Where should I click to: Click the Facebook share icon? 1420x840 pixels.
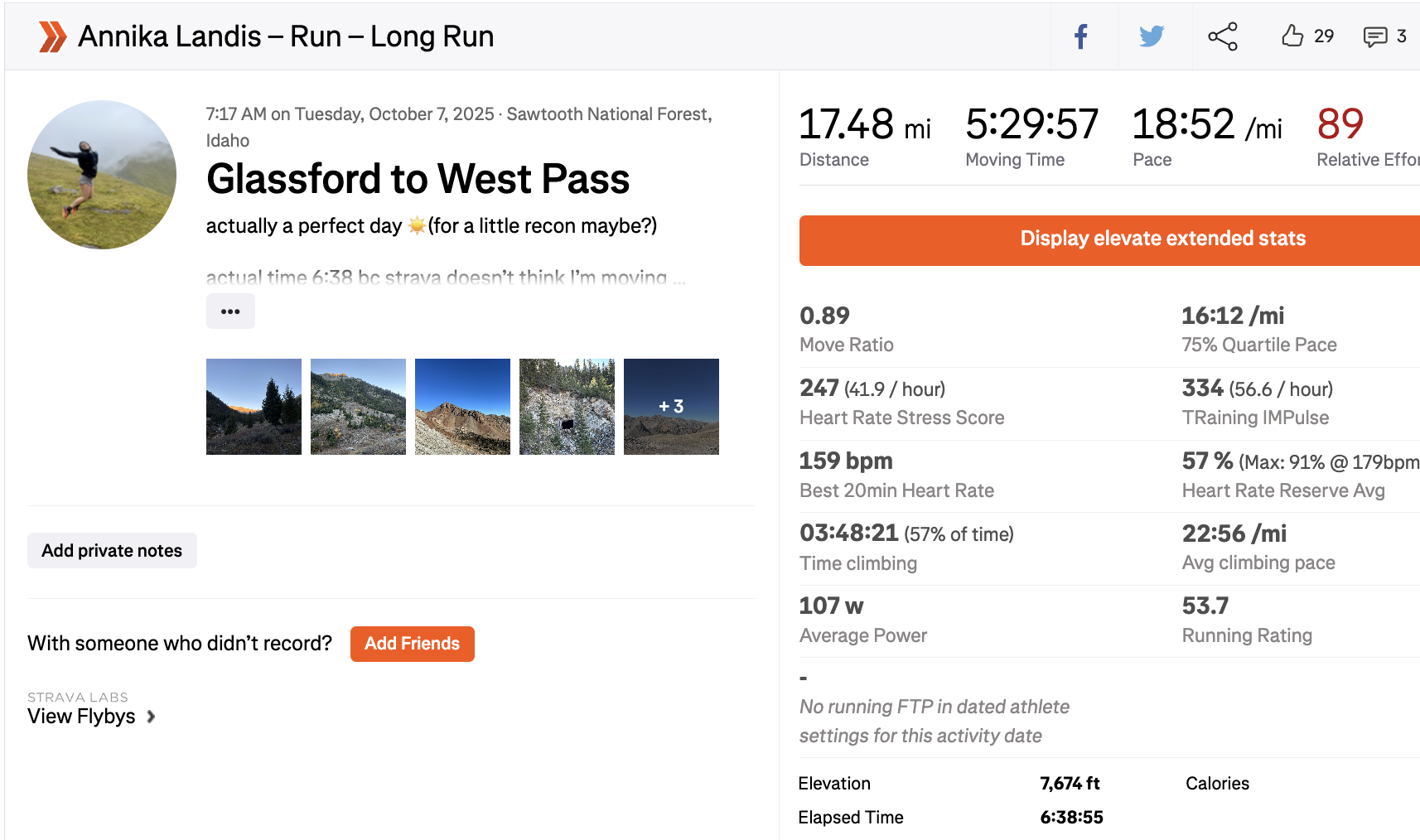1081,36
